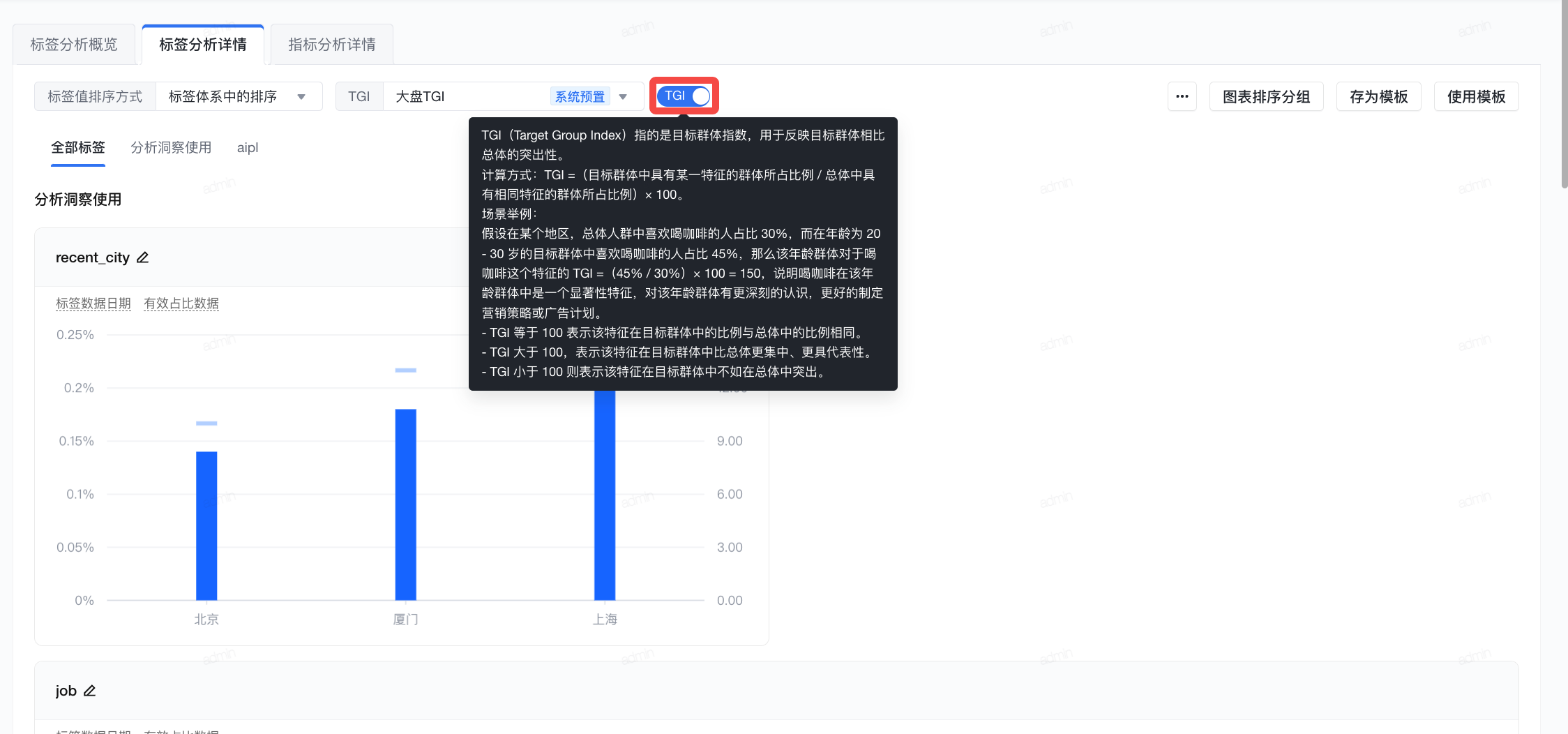Switch to the 分析洞察使用 sub-tab
Screen dimensions: 1568x734
tap(171, 147)
